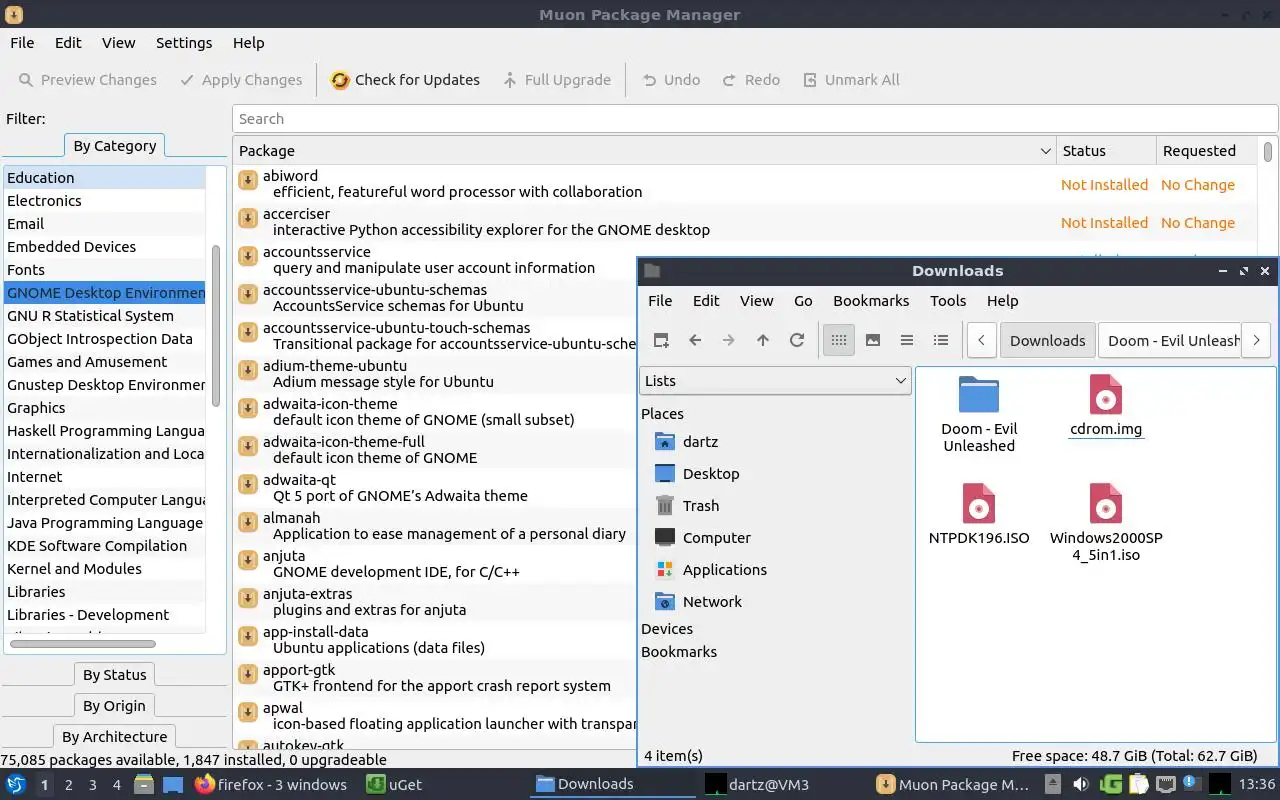The image size is (1280, 800).
Task: Click Doom - Evil Unleashed path button
Action: (x=1169, y=340)
